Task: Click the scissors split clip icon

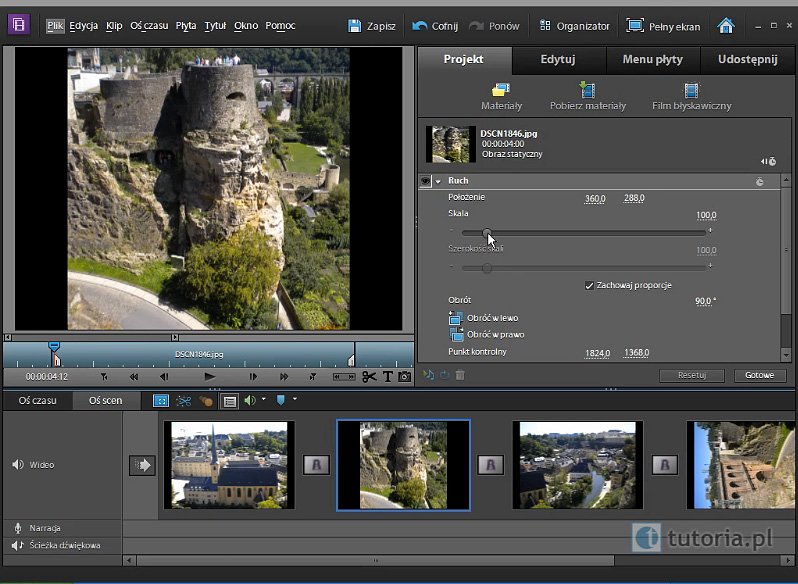Action: click(369, 377)
